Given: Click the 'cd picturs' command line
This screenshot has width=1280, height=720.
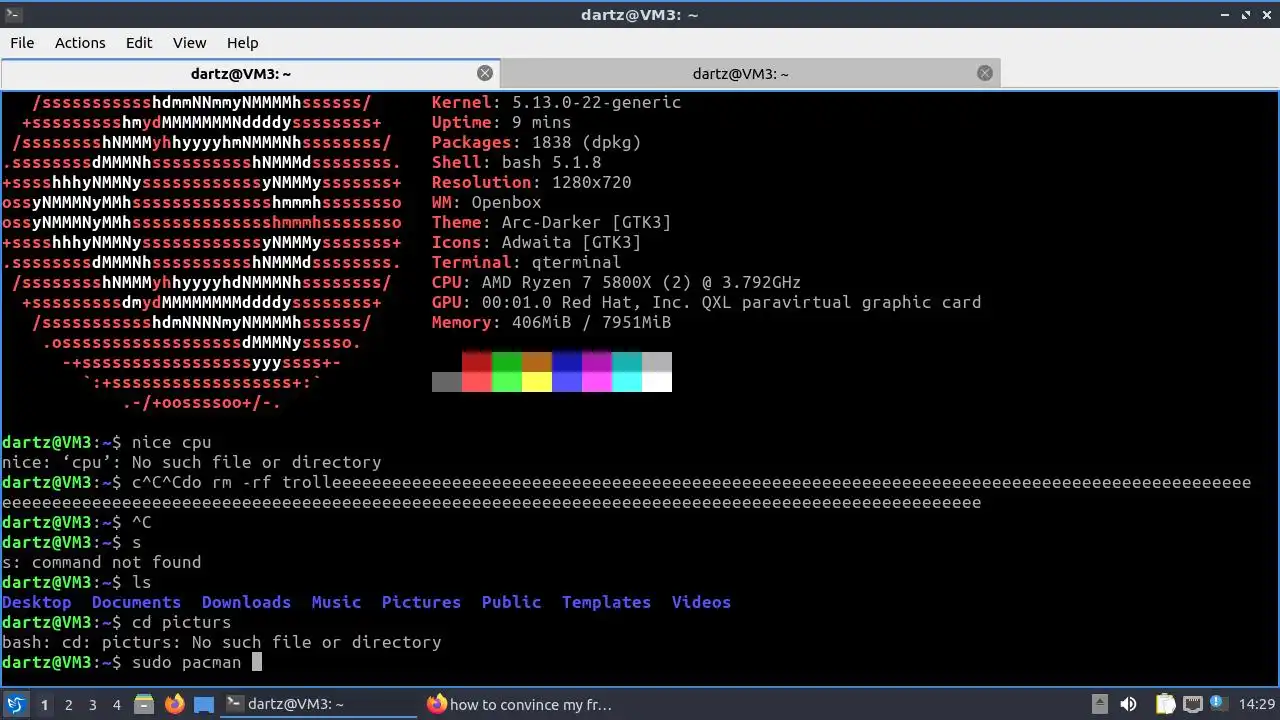Looking at the screenshot, I should (x=116, y=622).
